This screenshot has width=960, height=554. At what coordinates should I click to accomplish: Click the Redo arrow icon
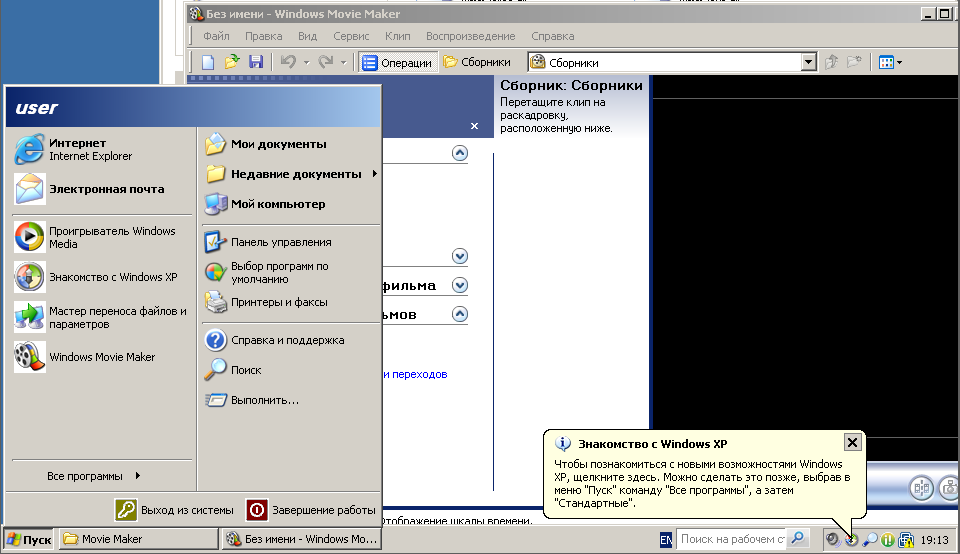(326, 62)
